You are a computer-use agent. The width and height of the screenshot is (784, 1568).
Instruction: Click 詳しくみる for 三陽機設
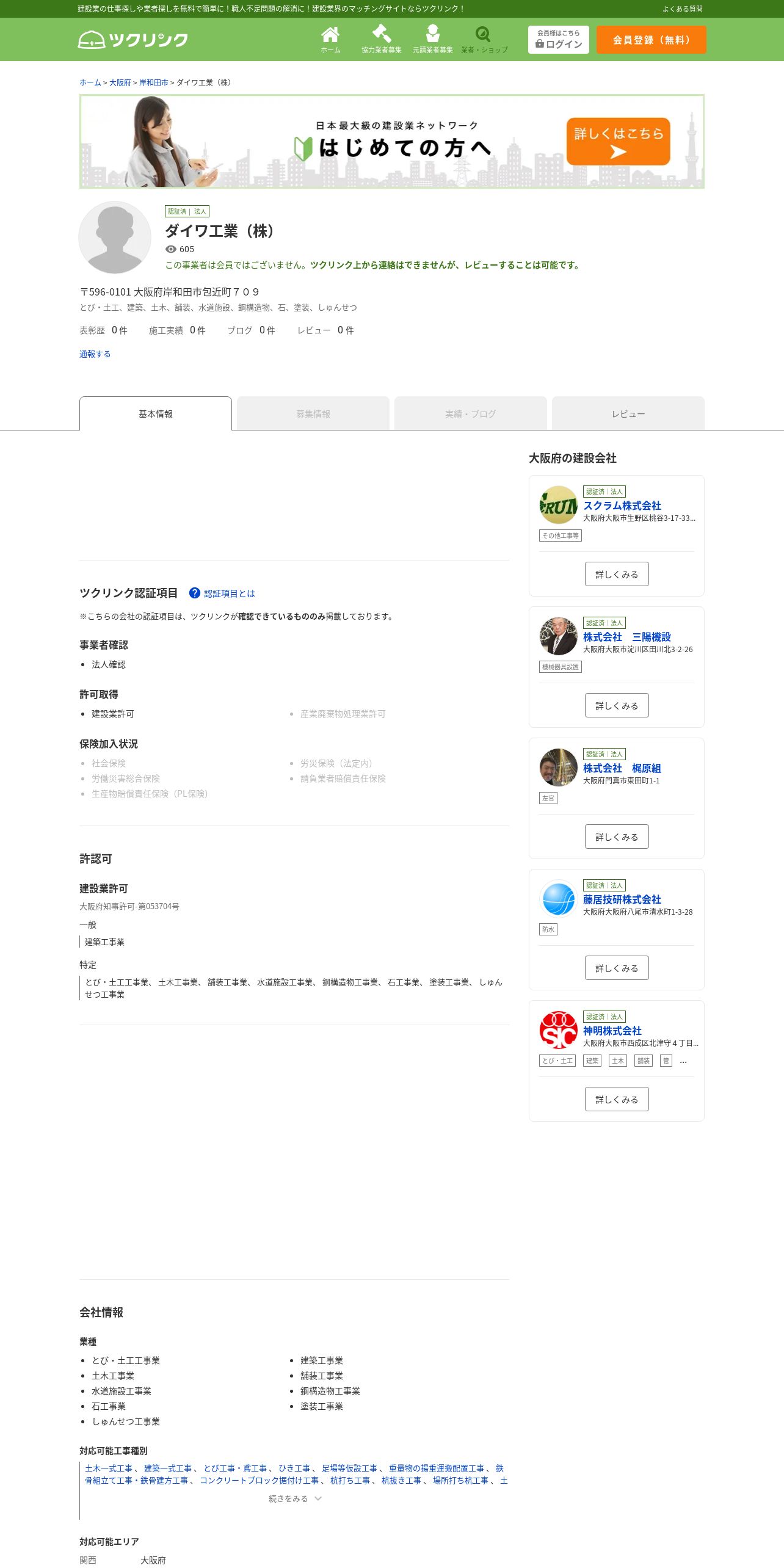(x=617, y=705)
